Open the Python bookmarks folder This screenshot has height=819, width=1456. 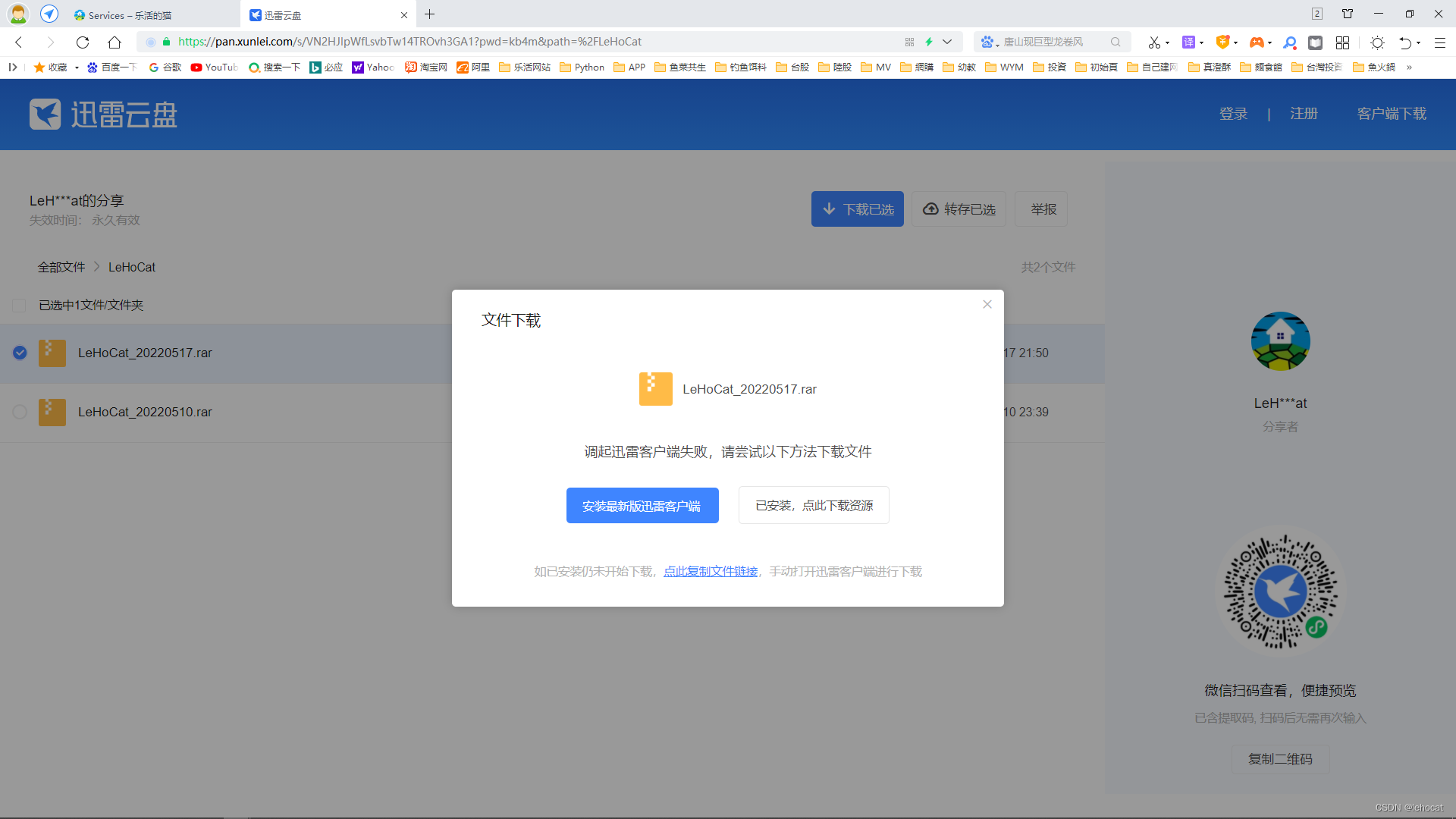[x=582, y=67]
